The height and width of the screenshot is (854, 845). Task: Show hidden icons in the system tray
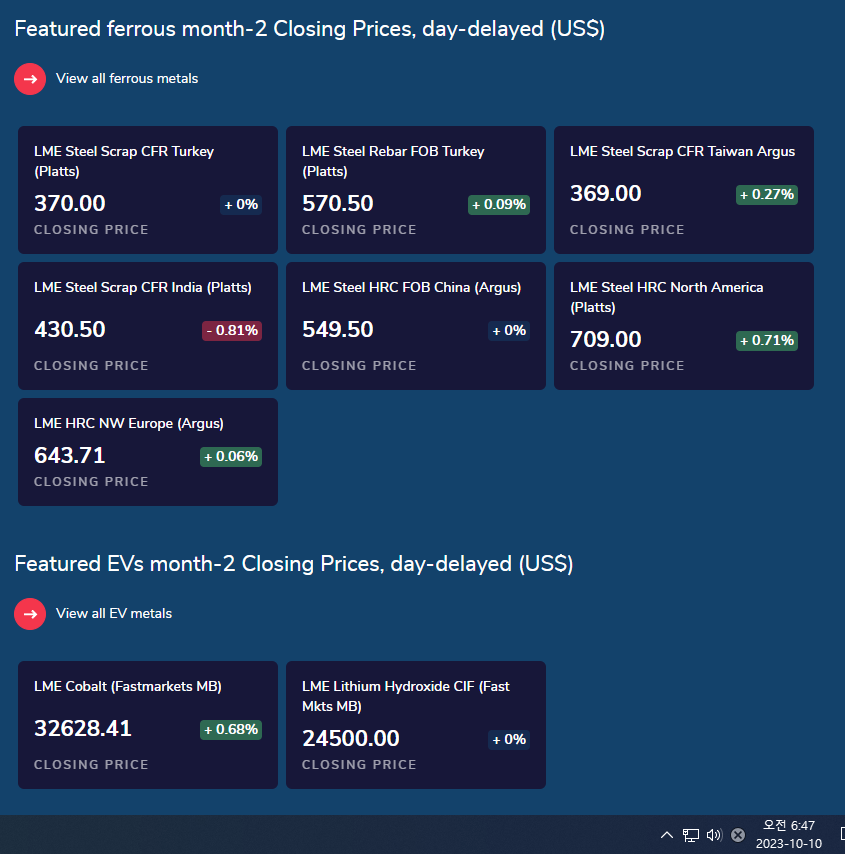(667, 834)
